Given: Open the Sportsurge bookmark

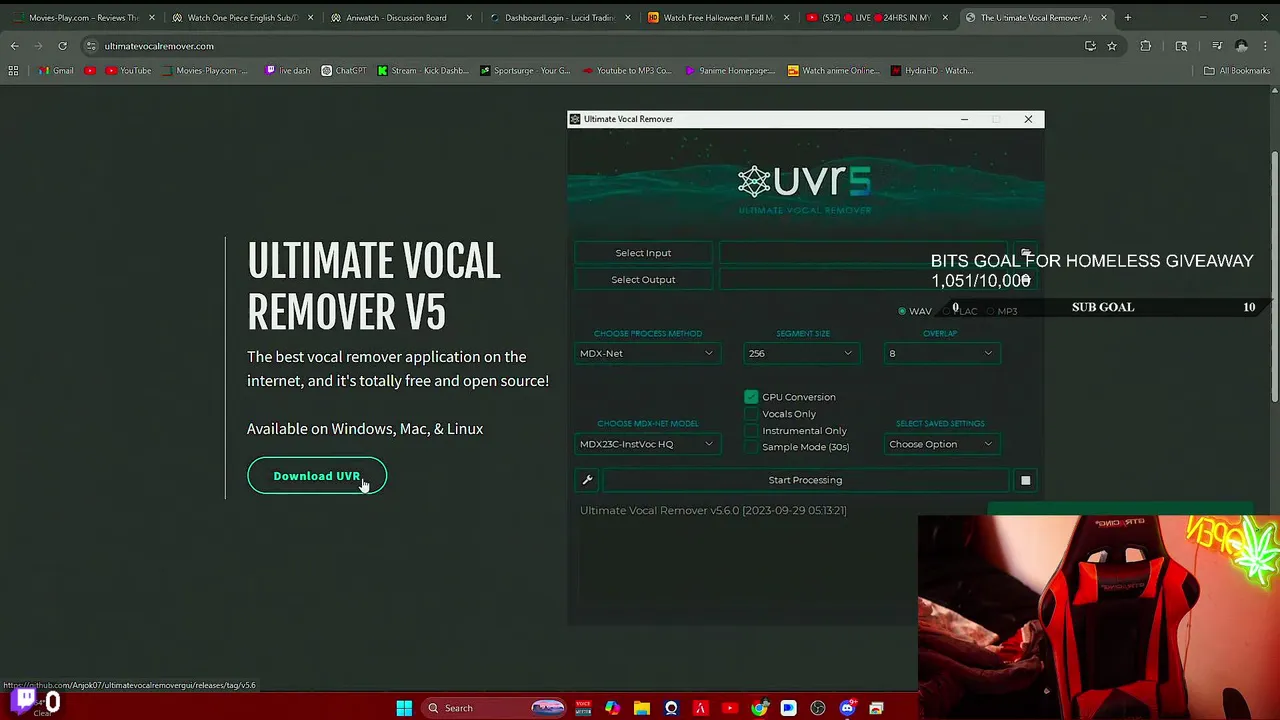Looking at the screenshot, I should [525, 71].
